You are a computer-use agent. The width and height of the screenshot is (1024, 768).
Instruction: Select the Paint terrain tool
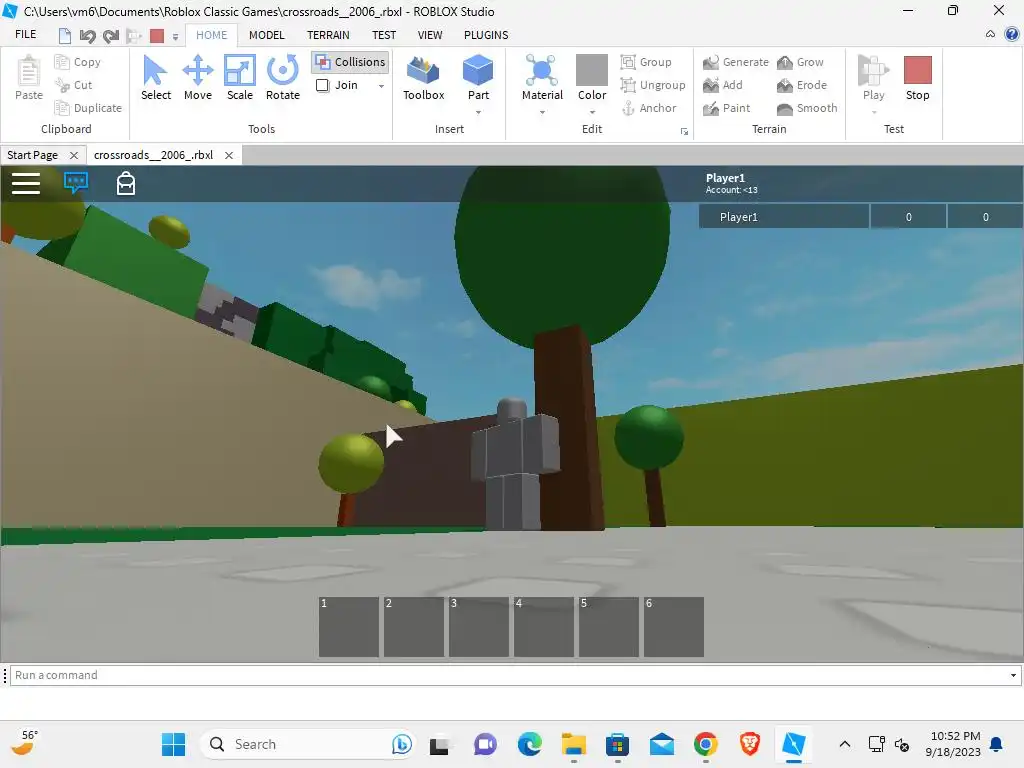(x=727, y=108)
